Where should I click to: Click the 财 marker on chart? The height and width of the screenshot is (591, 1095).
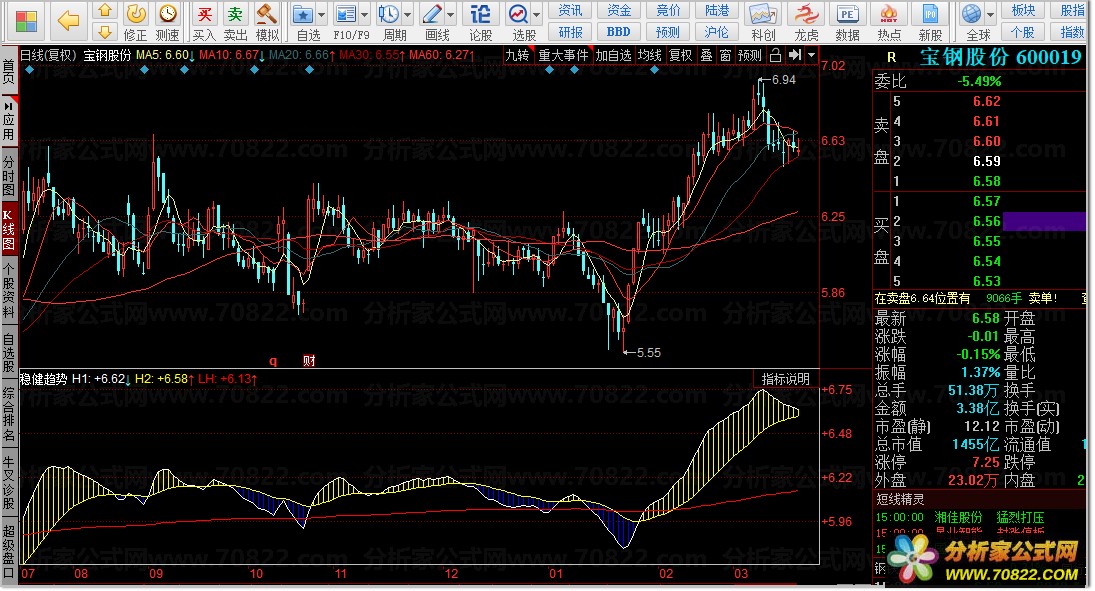coord(309,360)
